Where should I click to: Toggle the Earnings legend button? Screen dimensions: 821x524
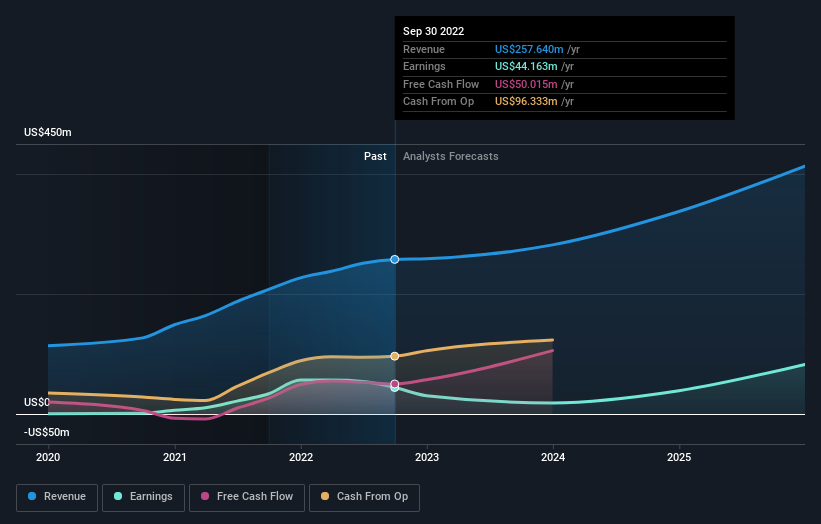click(143, 497)
